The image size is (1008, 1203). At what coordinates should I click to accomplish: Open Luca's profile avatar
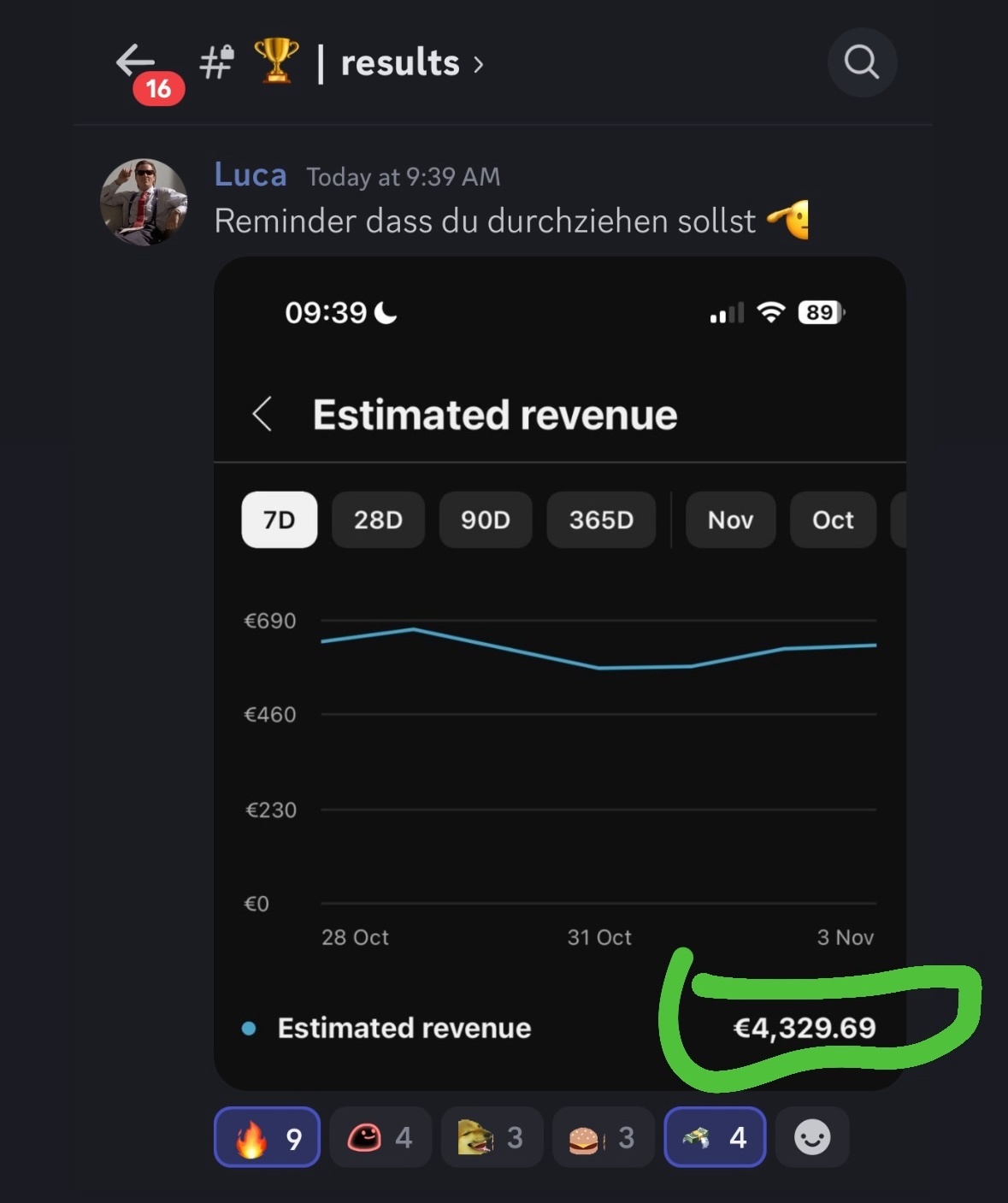coord(144,202)
